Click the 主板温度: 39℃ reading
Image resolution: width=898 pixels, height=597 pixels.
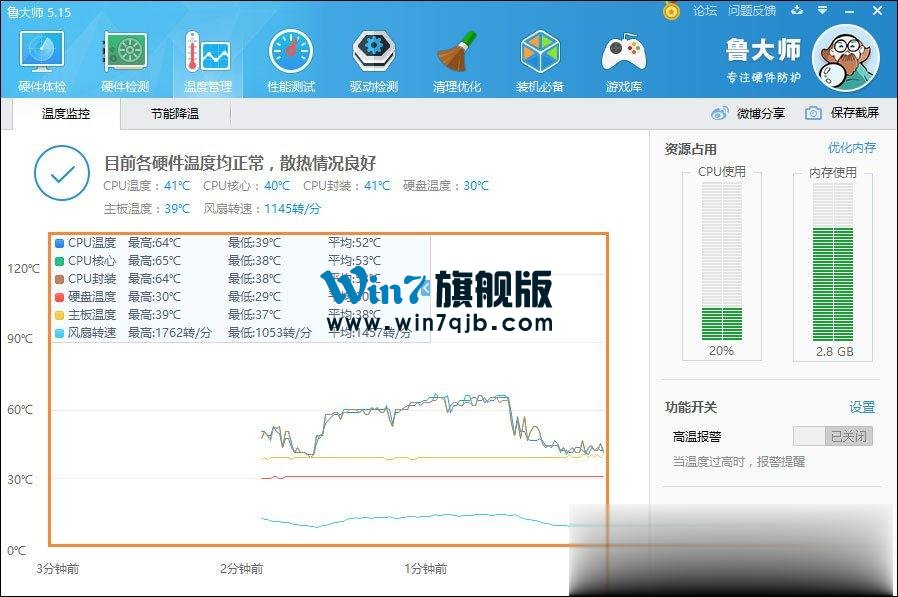tap(147, 209)
